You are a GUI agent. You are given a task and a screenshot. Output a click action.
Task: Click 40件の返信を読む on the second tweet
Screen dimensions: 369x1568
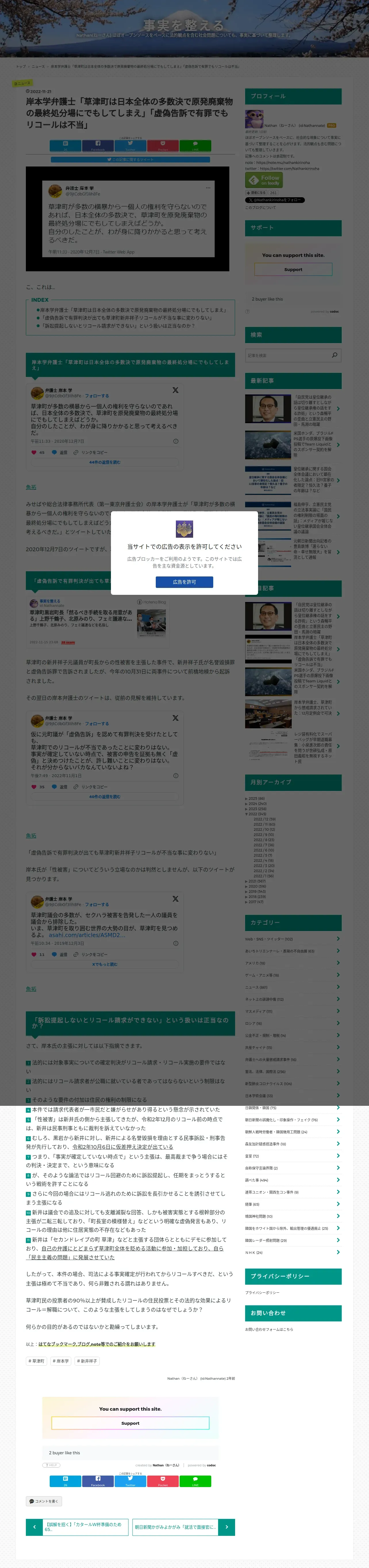click(105, 797)
